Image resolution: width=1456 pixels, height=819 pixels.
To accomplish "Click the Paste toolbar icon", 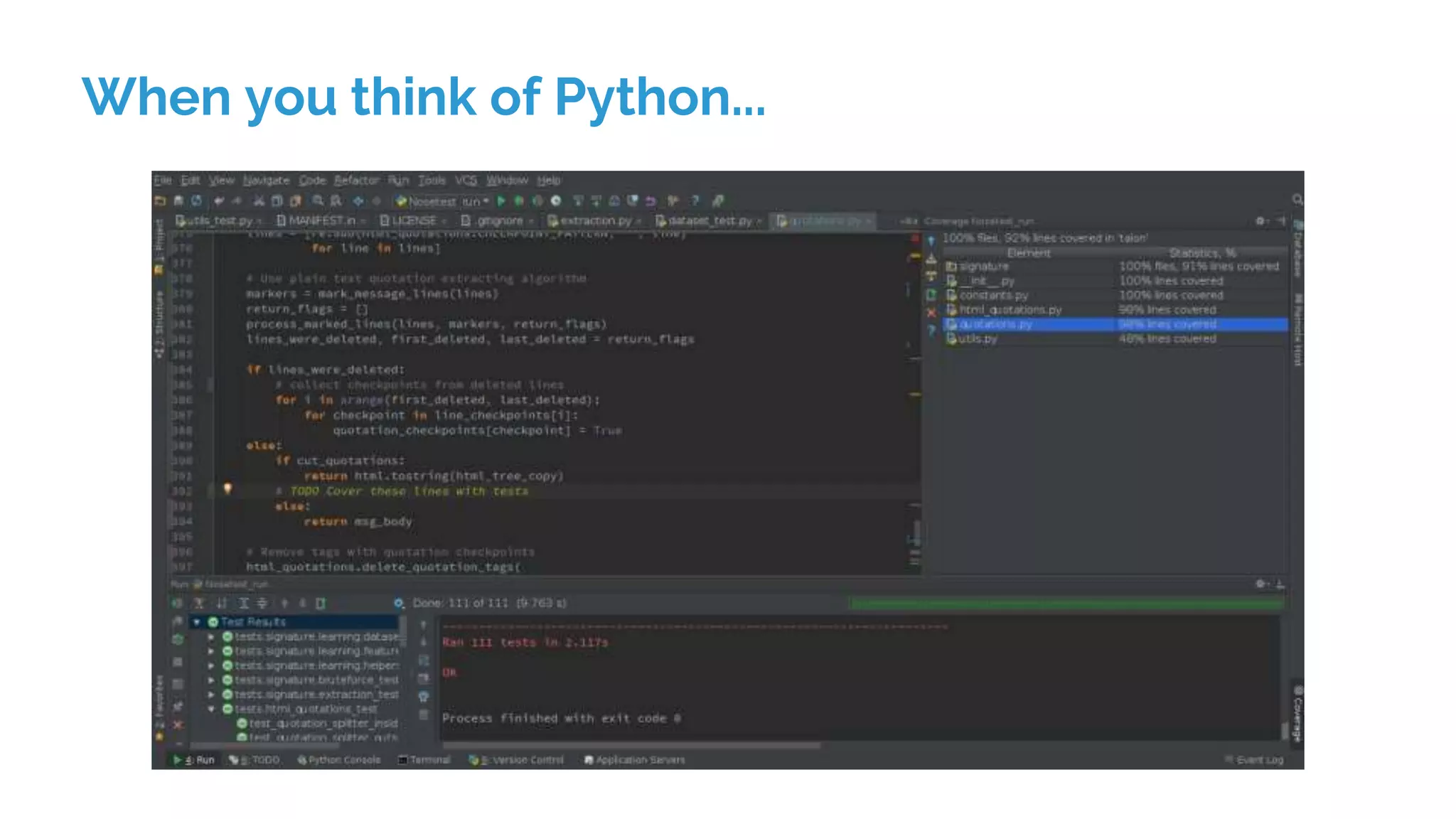I will click(296, 201).
